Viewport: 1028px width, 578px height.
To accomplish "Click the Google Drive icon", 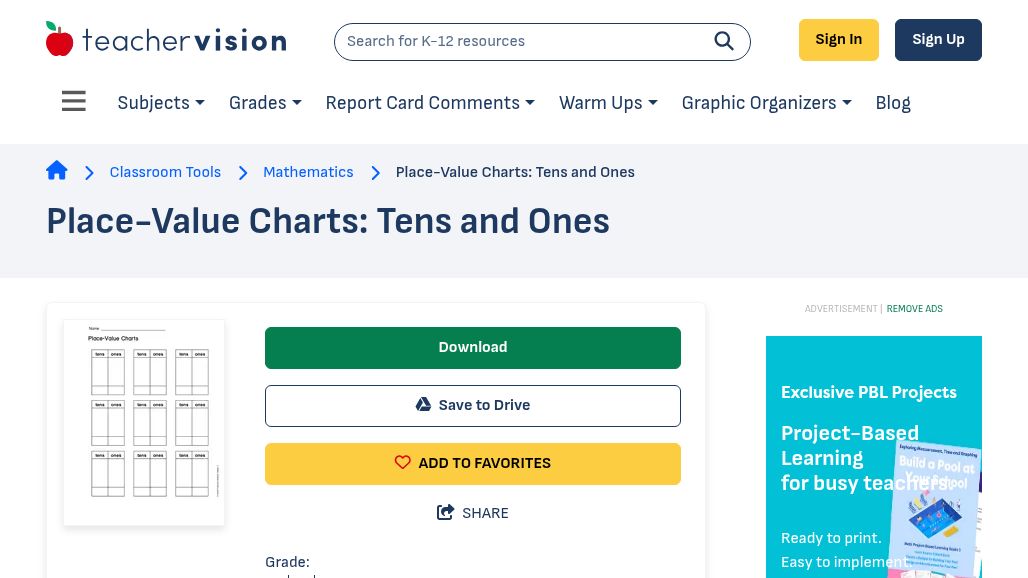I will tap(424, 405).
